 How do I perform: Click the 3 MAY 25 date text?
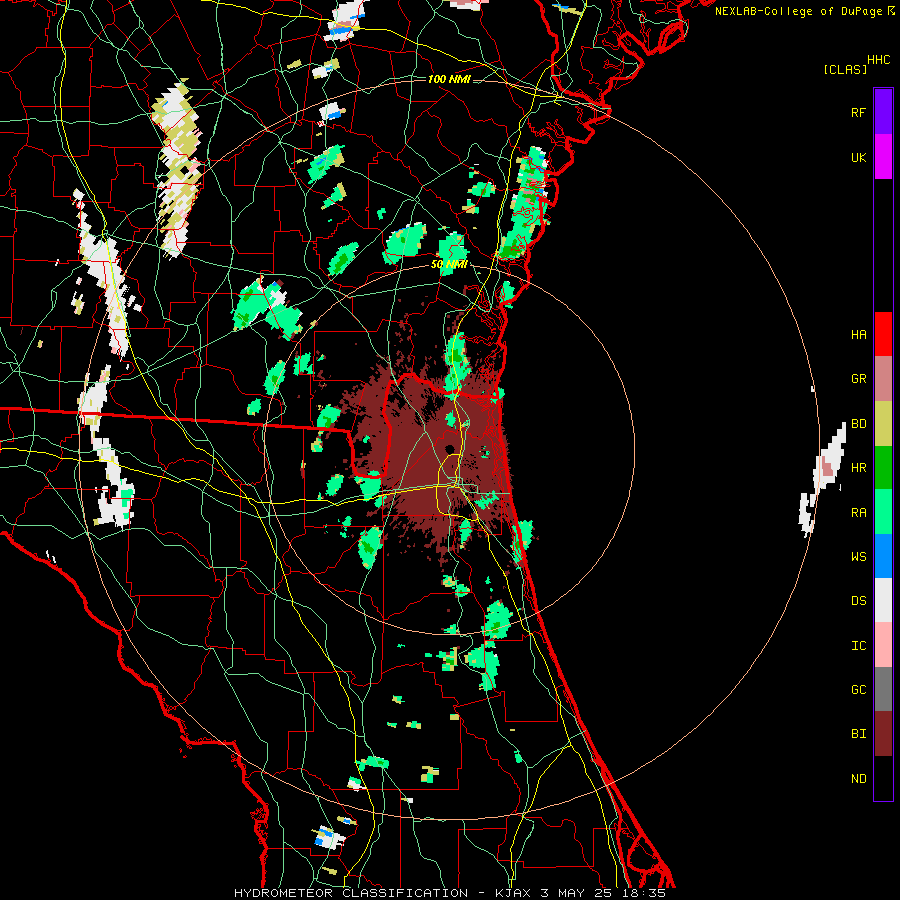(x=577, y=893)
